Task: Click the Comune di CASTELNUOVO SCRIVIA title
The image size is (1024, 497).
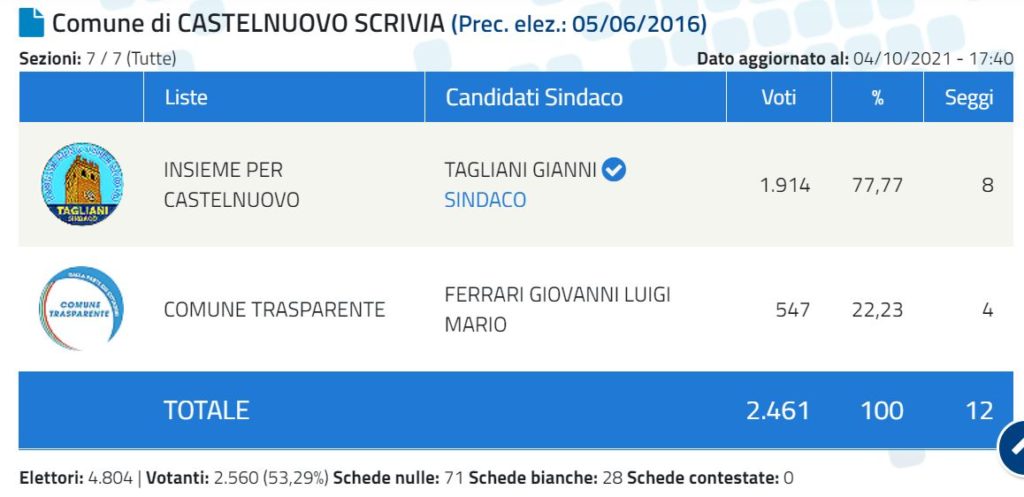Action: pos(248,24)
